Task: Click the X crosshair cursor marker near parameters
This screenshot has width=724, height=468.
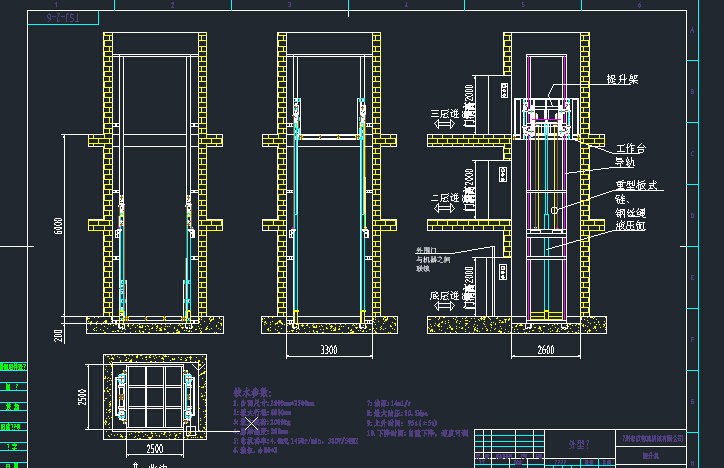Action: (252, 424)
